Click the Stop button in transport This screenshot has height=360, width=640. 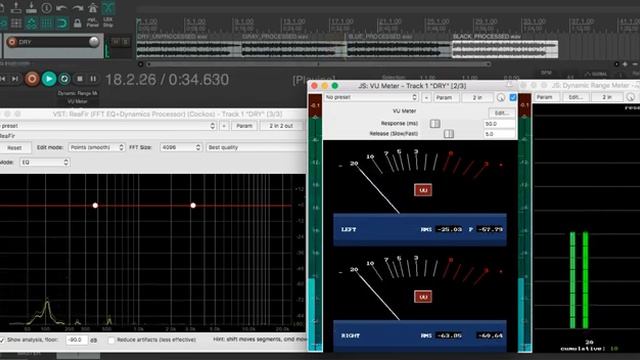(80, 79)
